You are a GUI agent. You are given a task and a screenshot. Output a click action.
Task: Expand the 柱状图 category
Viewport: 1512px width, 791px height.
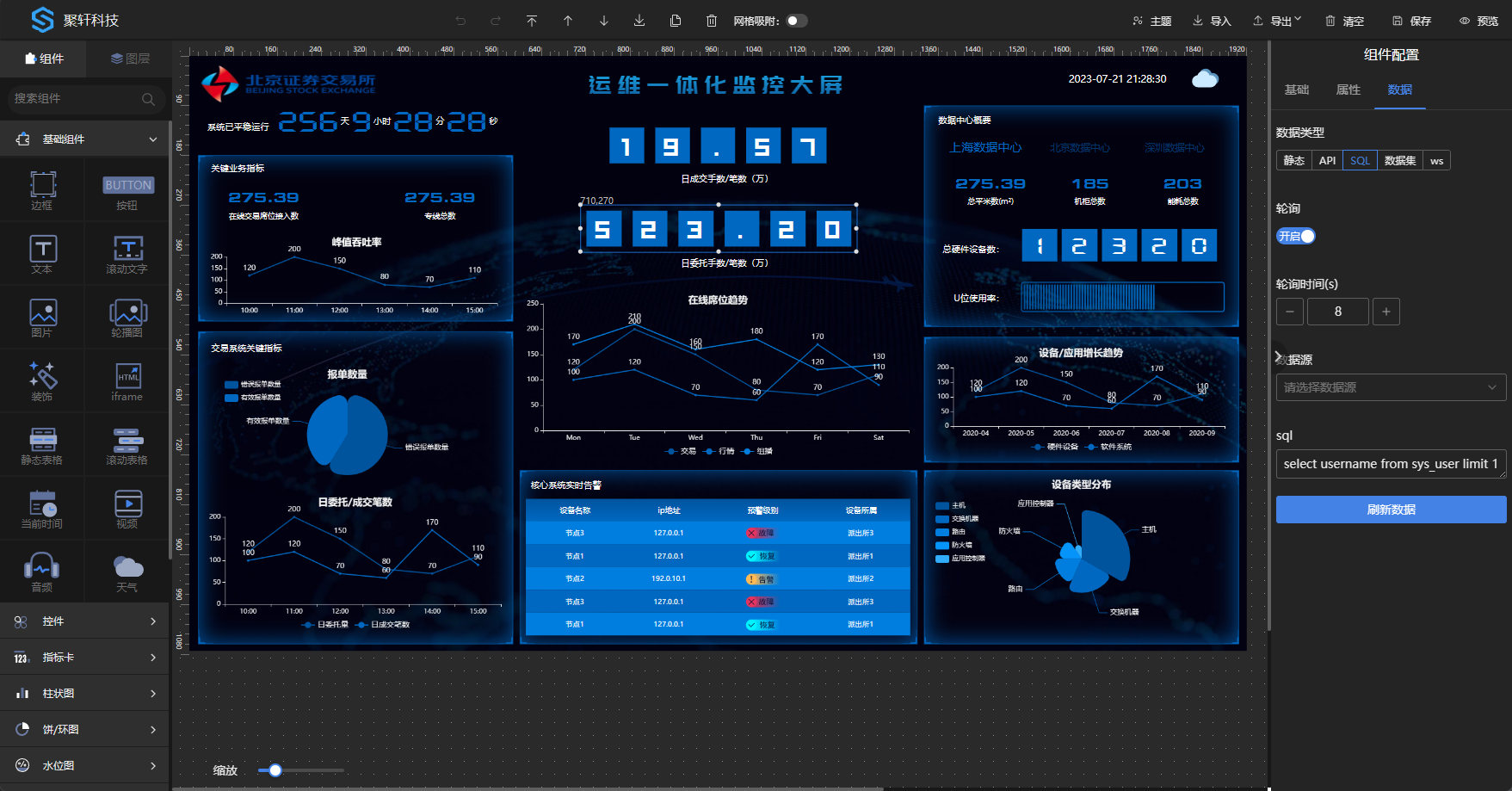point(85,693)
